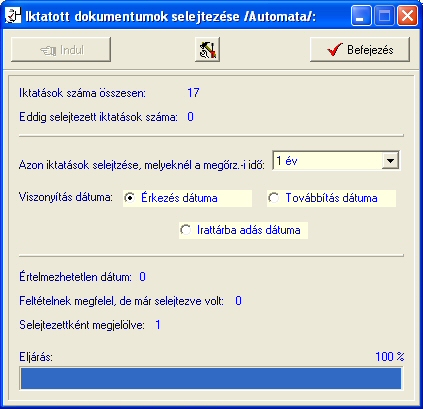Select Érkezés dátuma radio option
Viewport: 423px width, 409px height.
coord(130,198)
